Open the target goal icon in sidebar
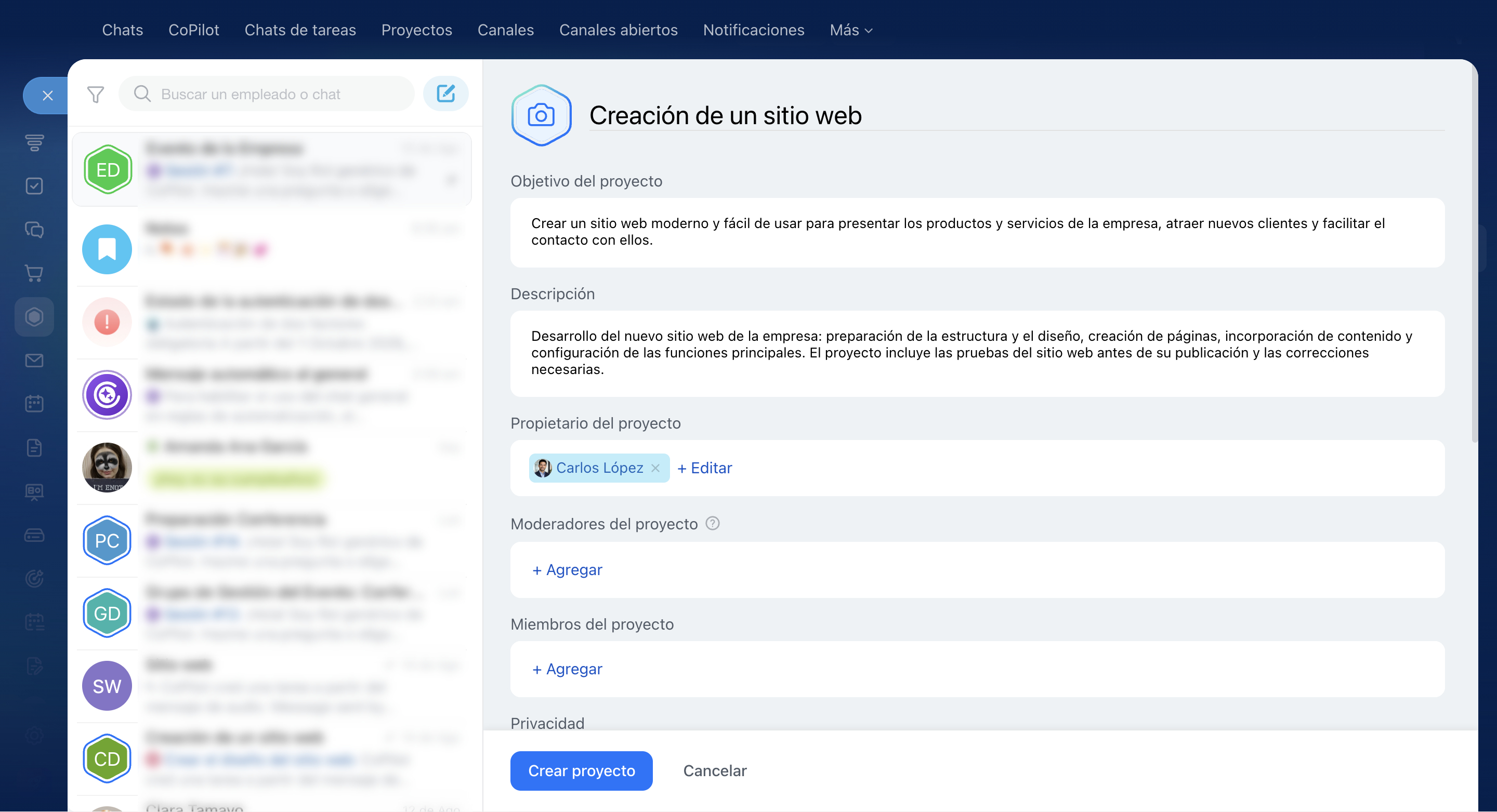The image size is (1497, 812). (x=34, y=579)
